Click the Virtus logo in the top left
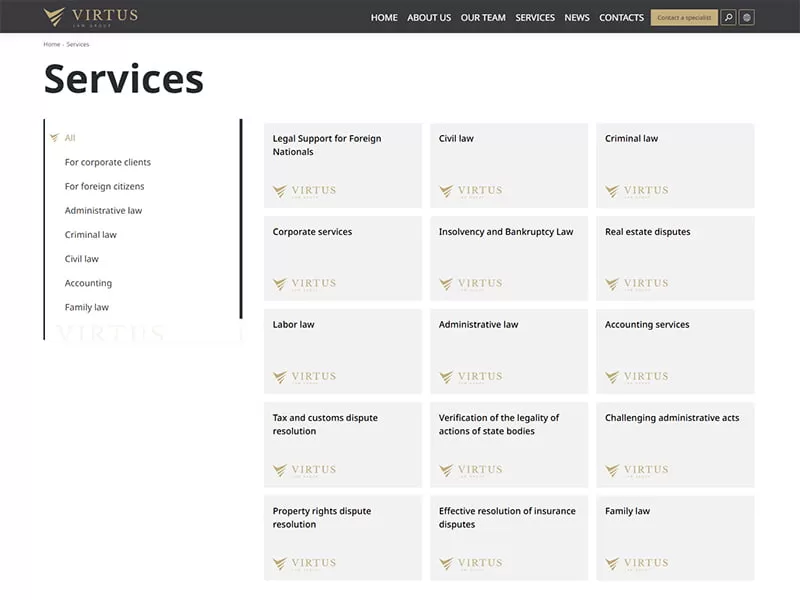 point(90,16)
